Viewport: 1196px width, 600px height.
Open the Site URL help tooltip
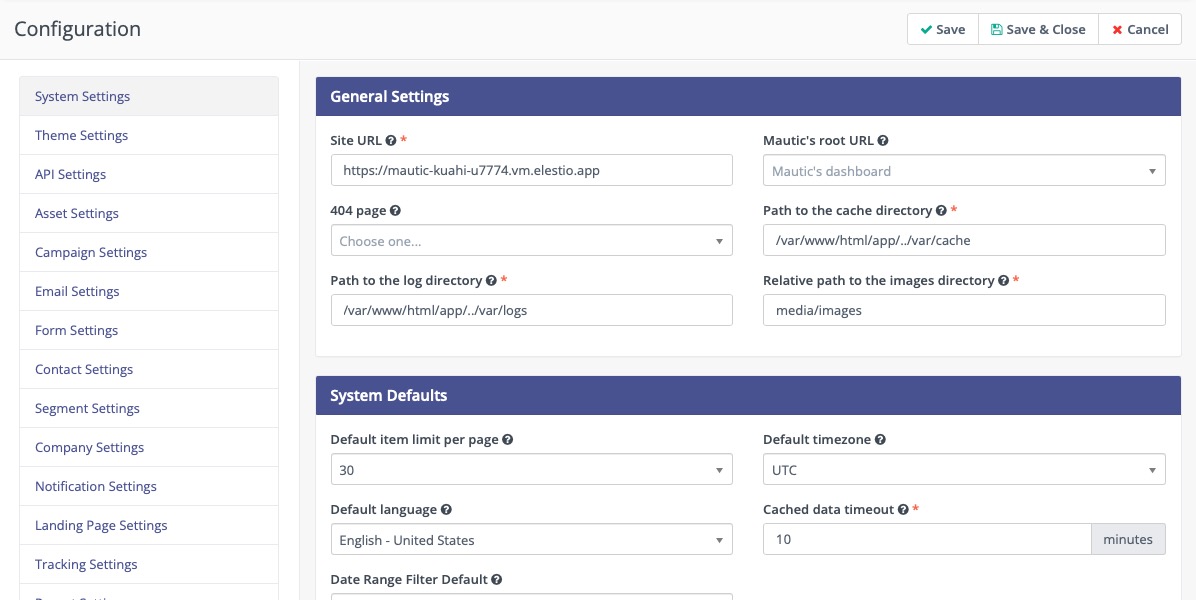coord(389,140)
